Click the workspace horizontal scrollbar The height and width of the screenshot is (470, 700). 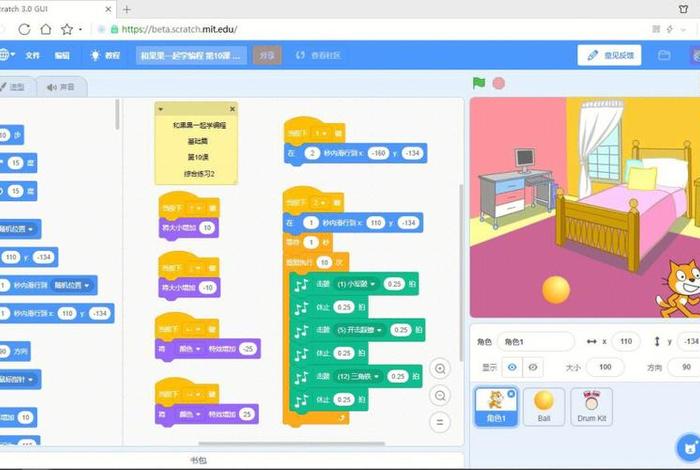tap(292, 444)
